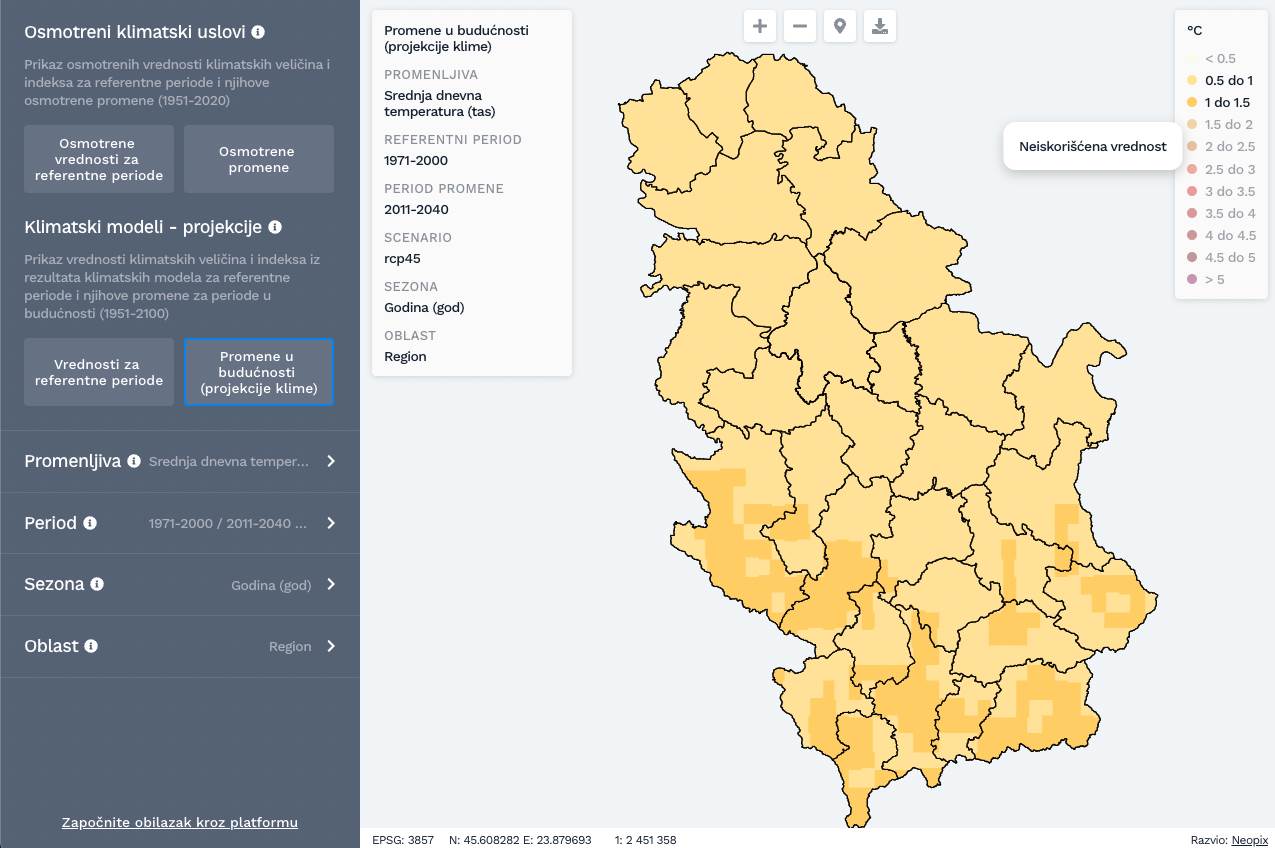Switch to Vrednosti za referentne periode projections
The height and width of the screenshot is (848, 1275).
(x=99, y=372)
